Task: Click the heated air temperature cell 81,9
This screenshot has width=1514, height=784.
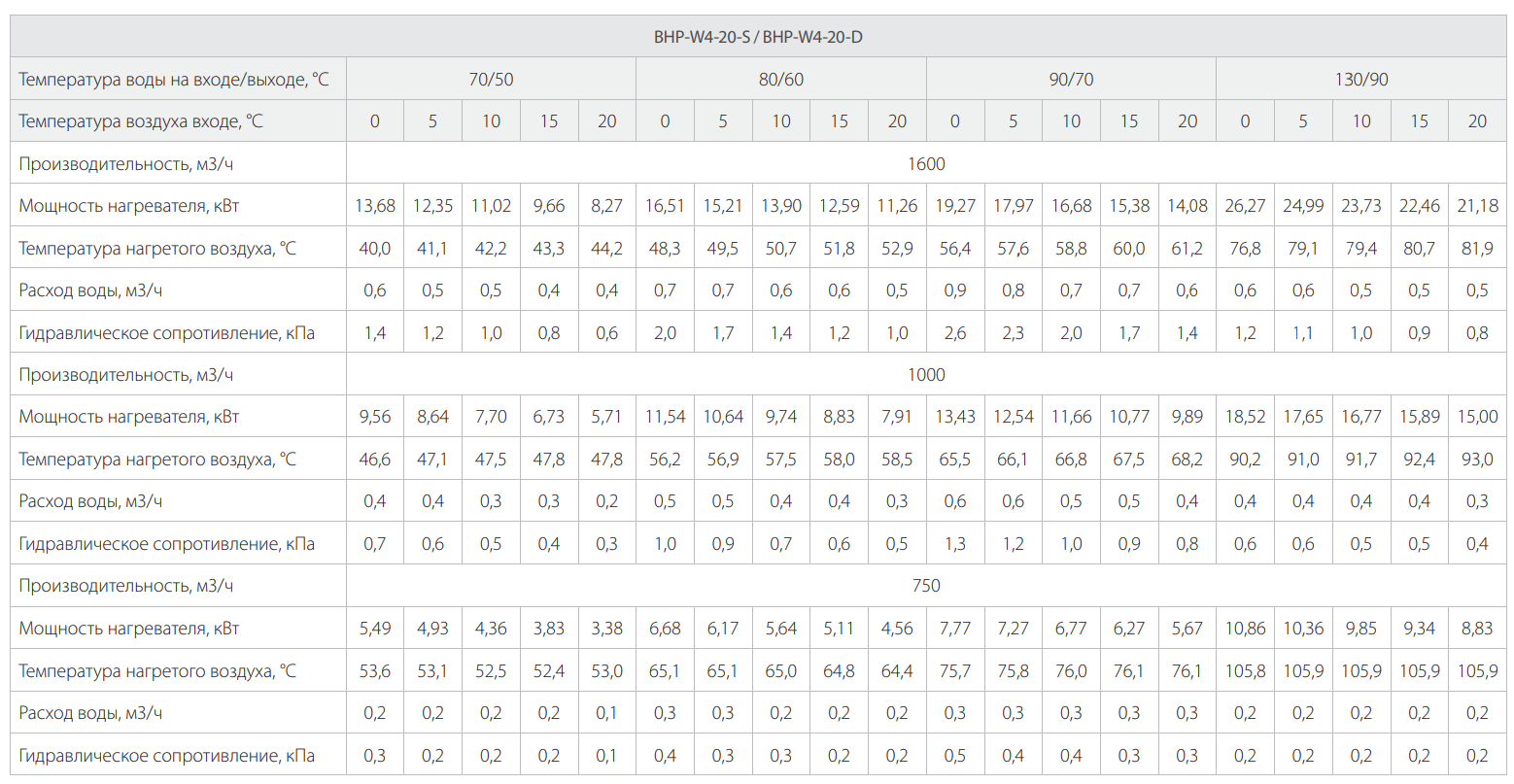Action: (1477, 249)
